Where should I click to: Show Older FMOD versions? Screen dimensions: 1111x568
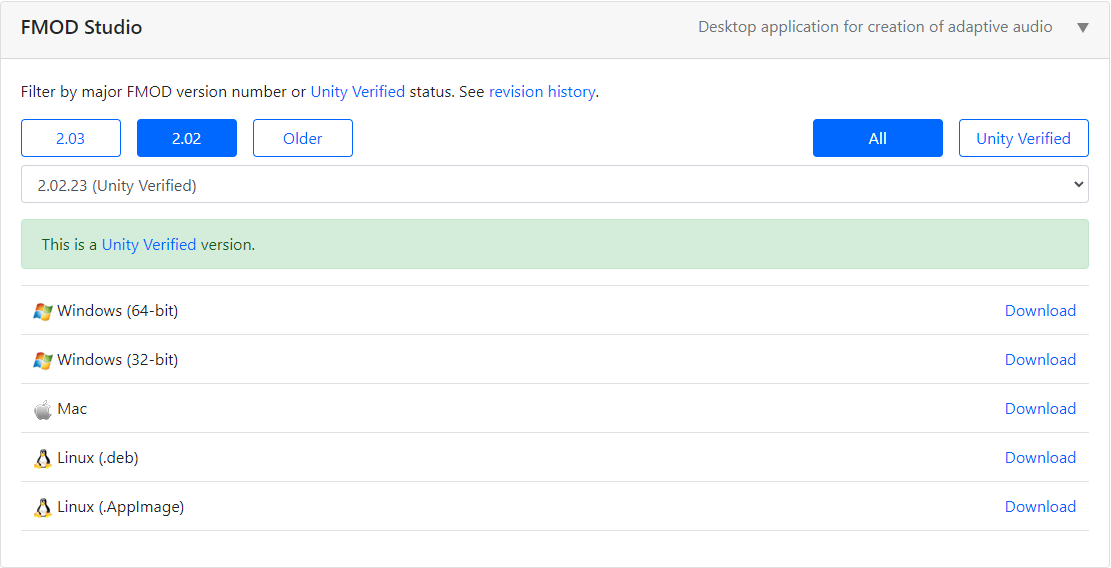pyautogui.click(x=303, y=139)
